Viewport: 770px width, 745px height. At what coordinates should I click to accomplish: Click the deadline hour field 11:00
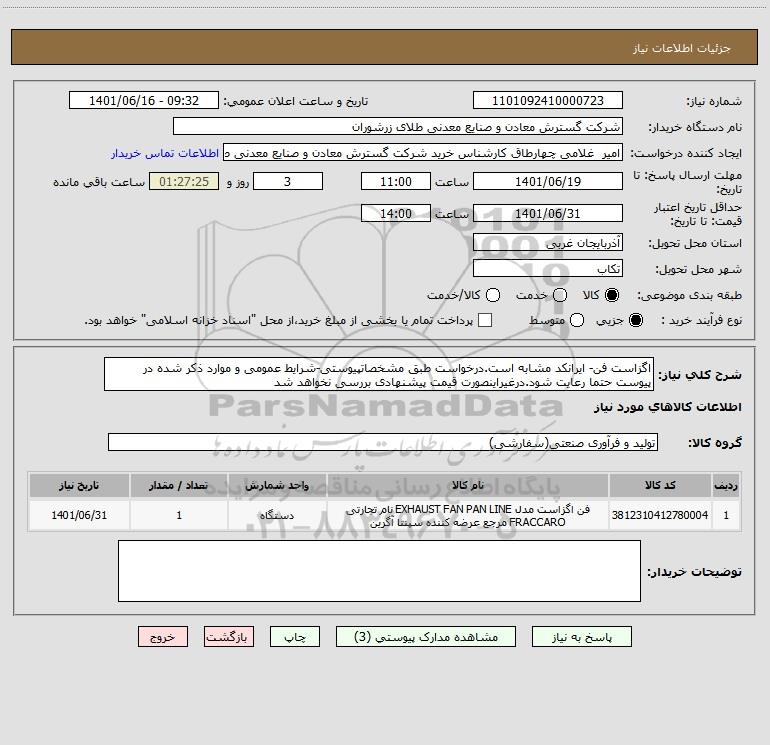coord(396,182)
